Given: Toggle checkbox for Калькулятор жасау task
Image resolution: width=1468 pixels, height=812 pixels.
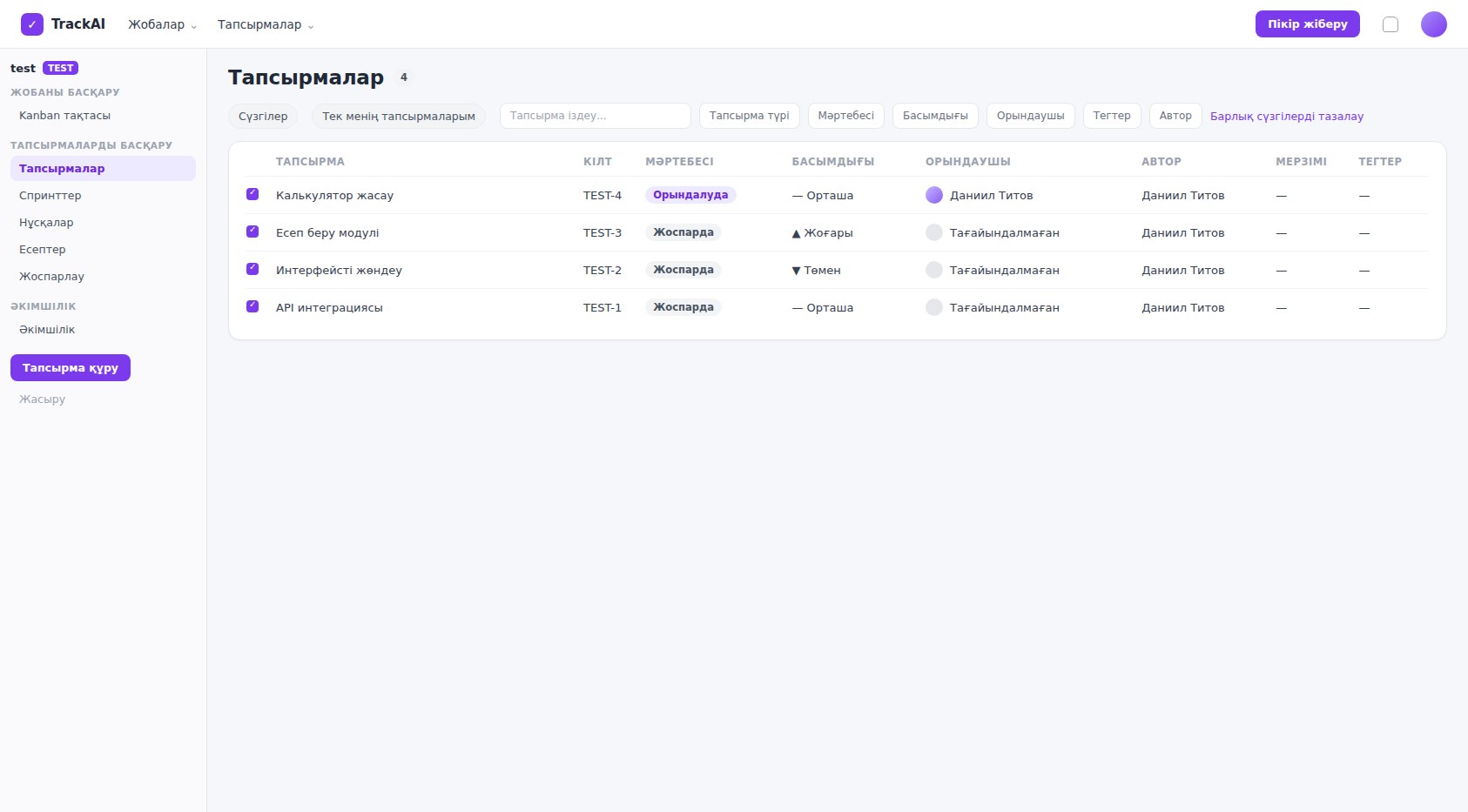Looking at the screenshot, I should coord(253,194).
